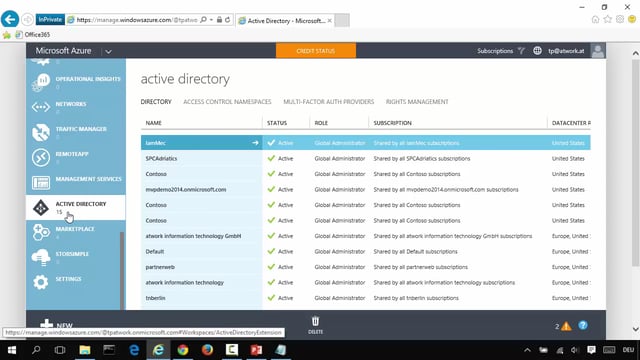Open browser Home icon
The height and width of the screenshot is (360, 640).
click(595, 20)
